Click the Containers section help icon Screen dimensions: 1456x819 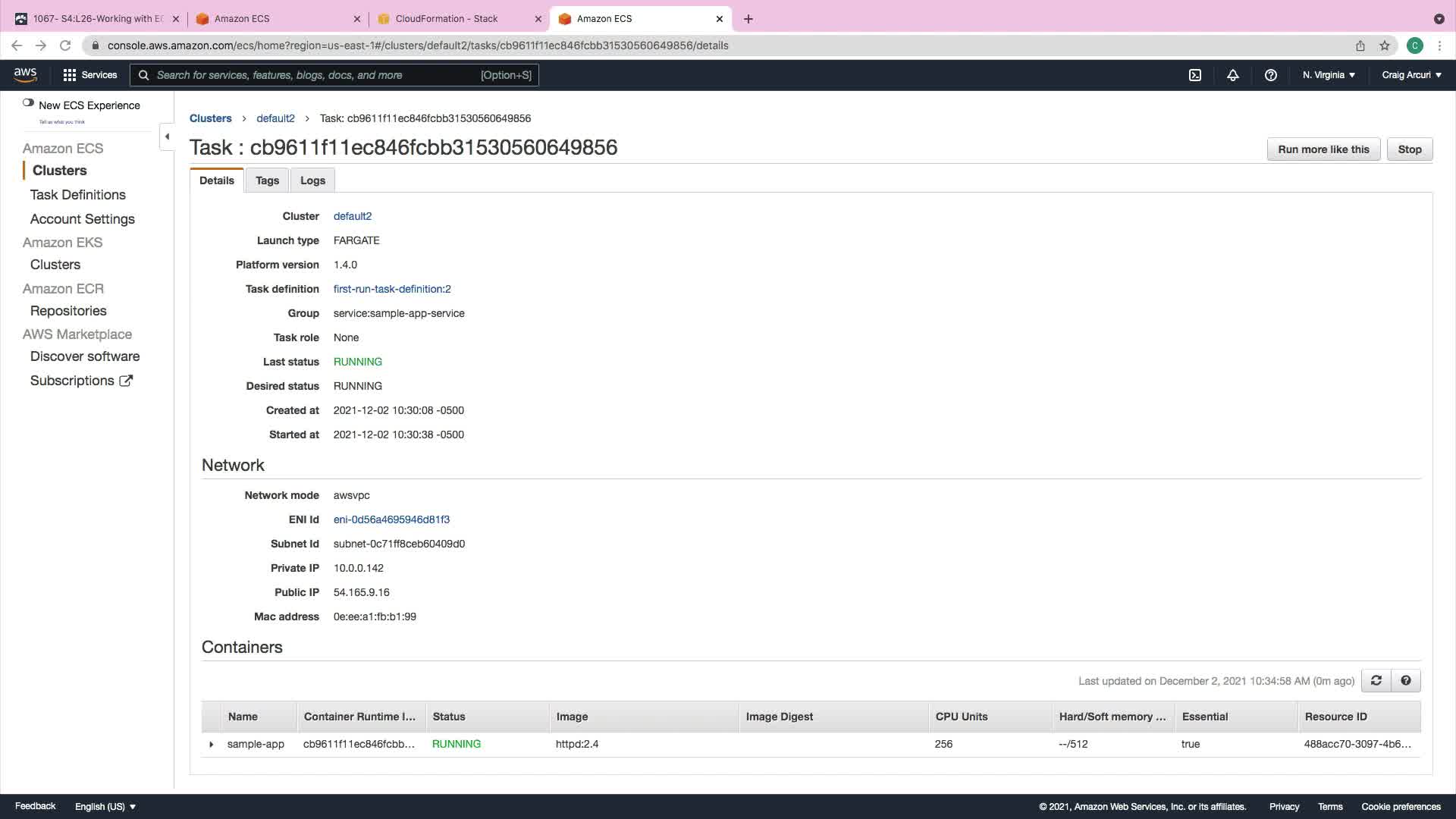point(1406,680)
